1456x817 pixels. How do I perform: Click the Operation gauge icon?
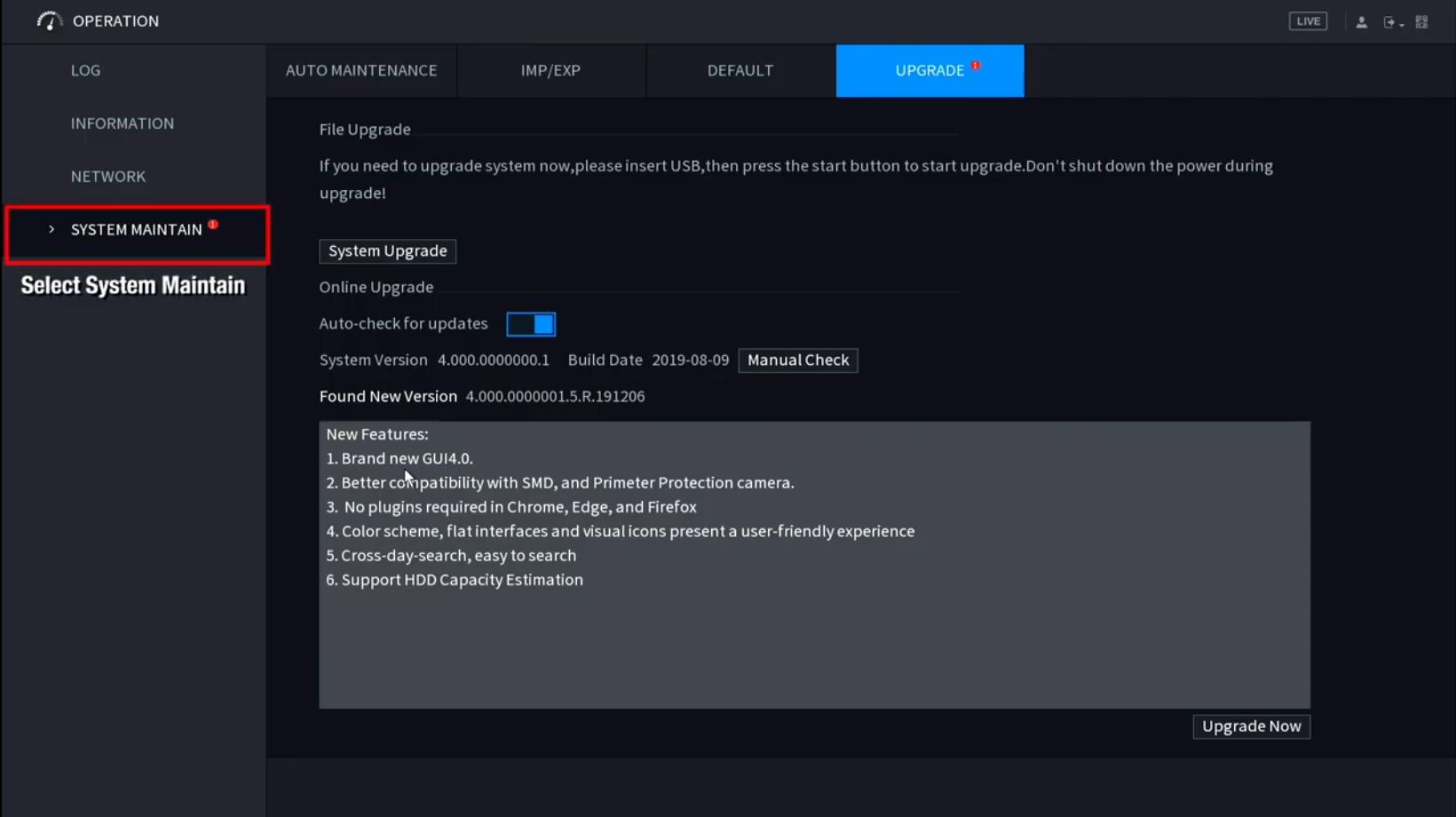coord(49,21)
